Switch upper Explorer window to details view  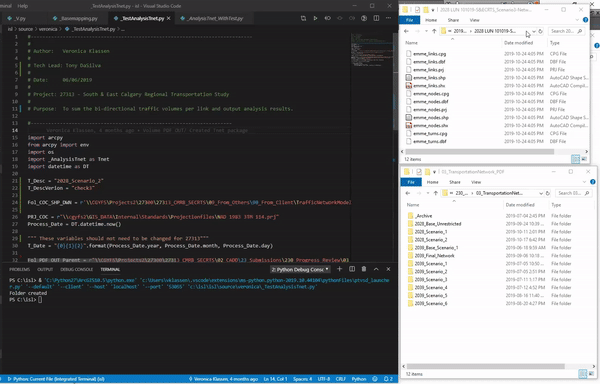pos(575,159)
